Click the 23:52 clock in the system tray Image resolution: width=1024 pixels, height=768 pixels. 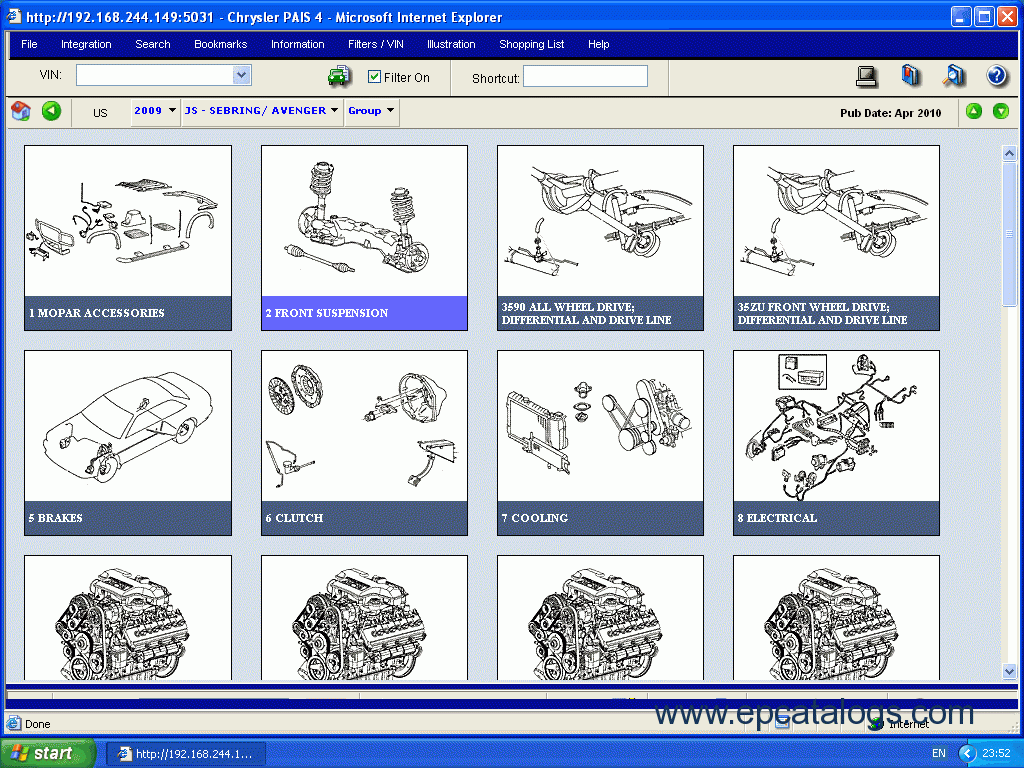pos(996,753)
